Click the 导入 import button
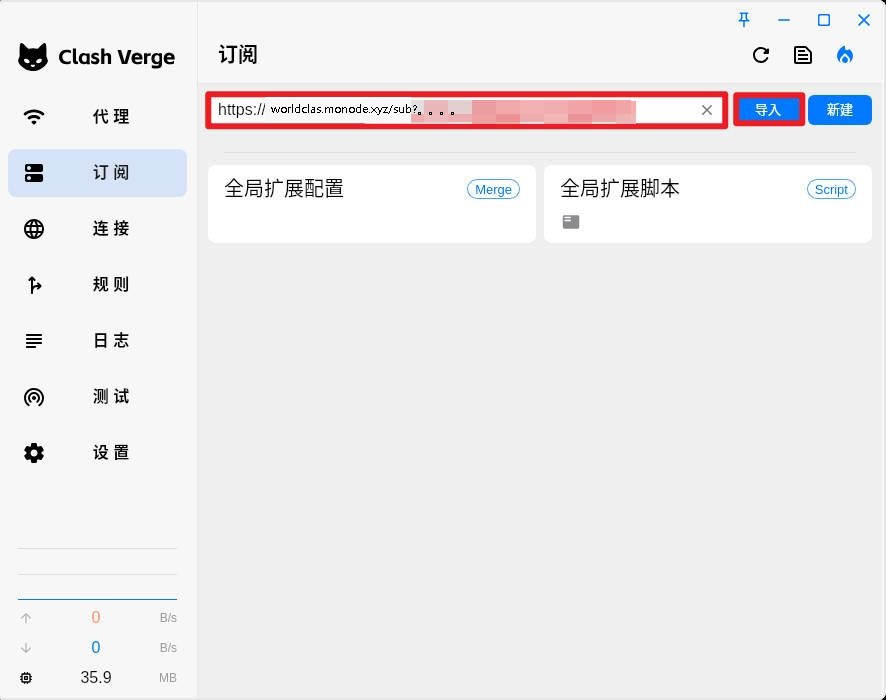 pos(768,110)
